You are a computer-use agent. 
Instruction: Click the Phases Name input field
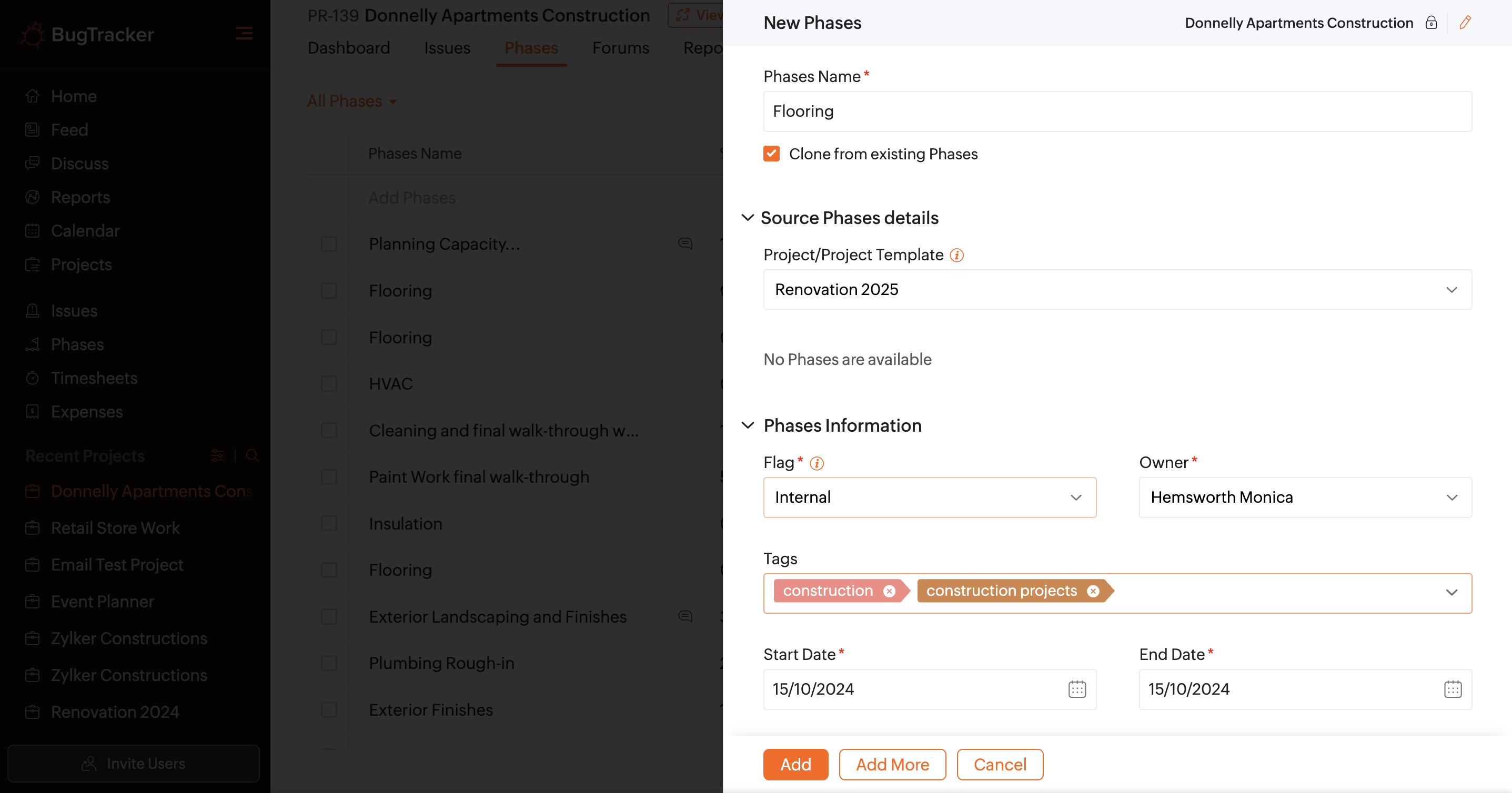tap(1117, 111)
